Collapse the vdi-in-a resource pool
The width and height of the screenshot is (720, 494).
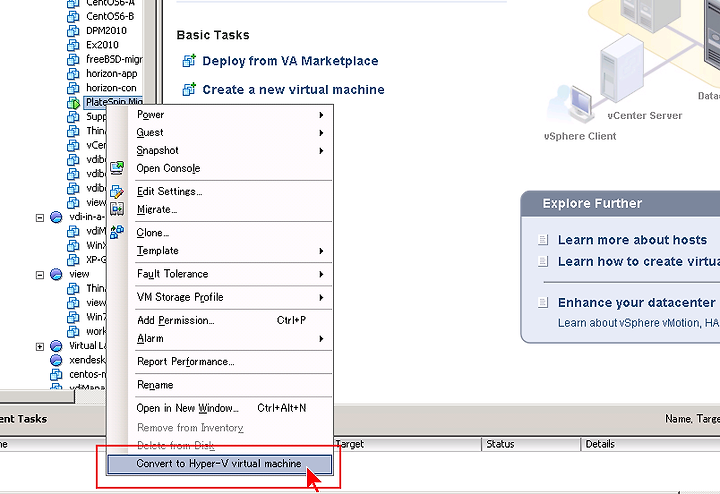pyautogui.click(x=40, y=218)
